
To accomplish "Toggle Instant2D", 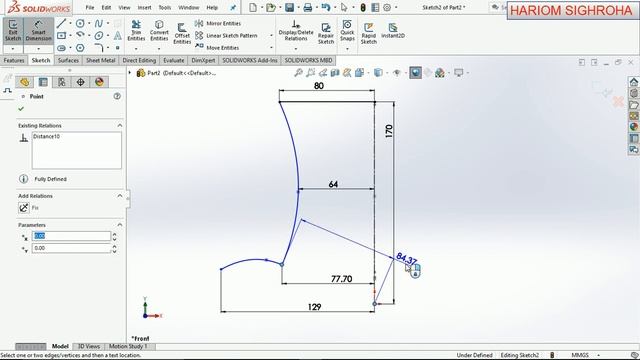I will (393, 31).
